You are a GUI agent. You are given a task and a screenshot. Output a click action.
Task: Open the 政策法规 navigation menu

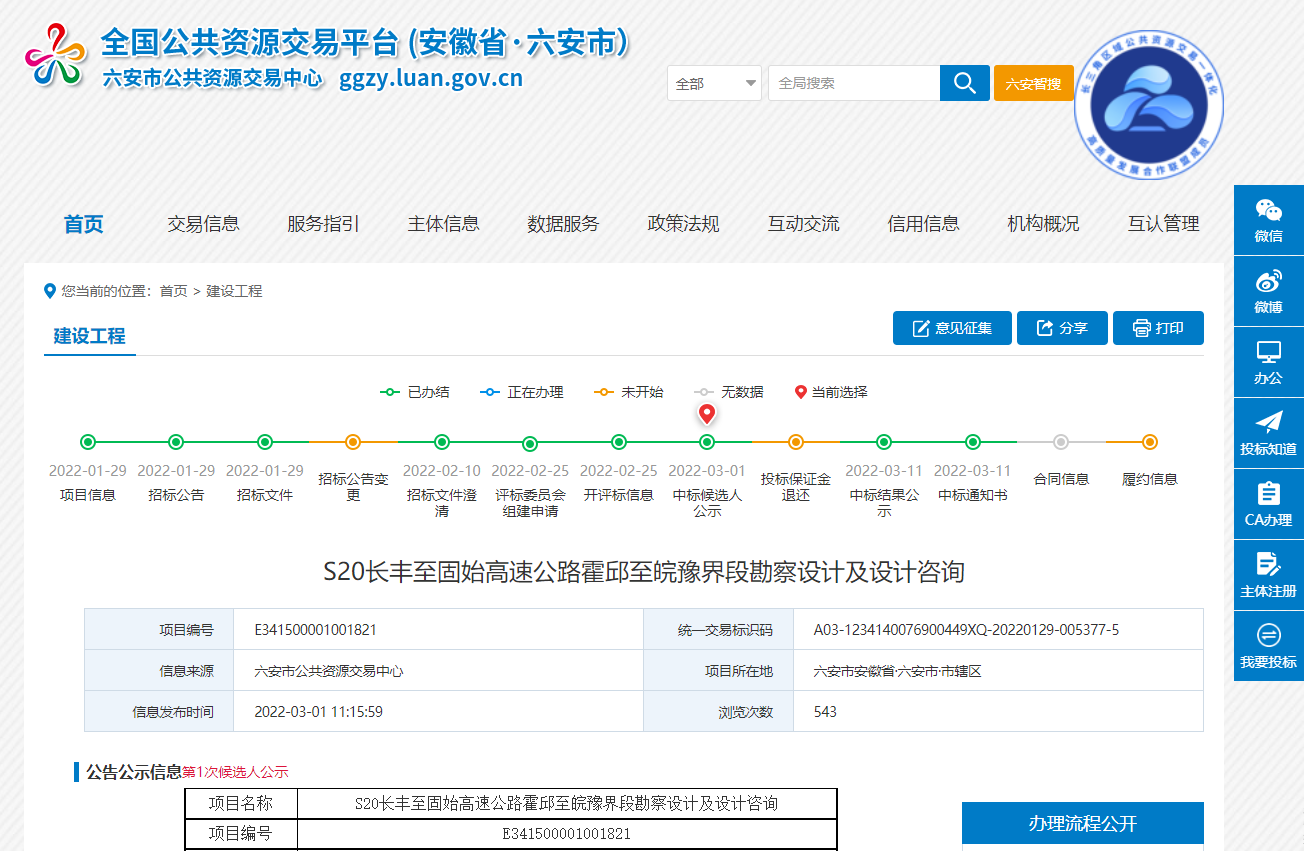[x=683, y=224]
